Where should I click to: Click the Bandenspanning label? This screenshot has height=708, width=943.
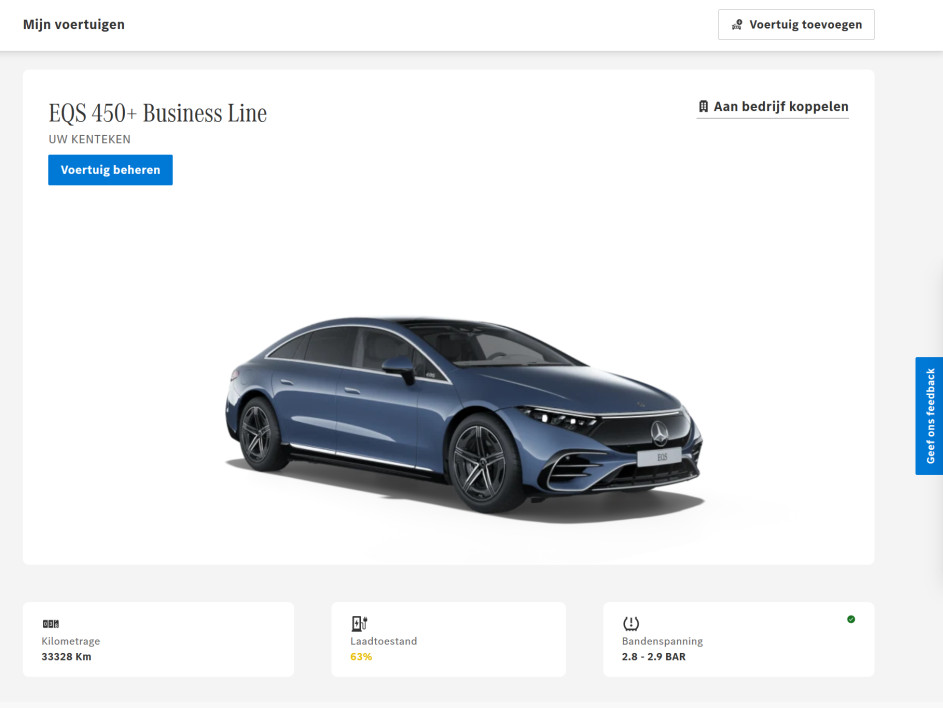point(662,641)
